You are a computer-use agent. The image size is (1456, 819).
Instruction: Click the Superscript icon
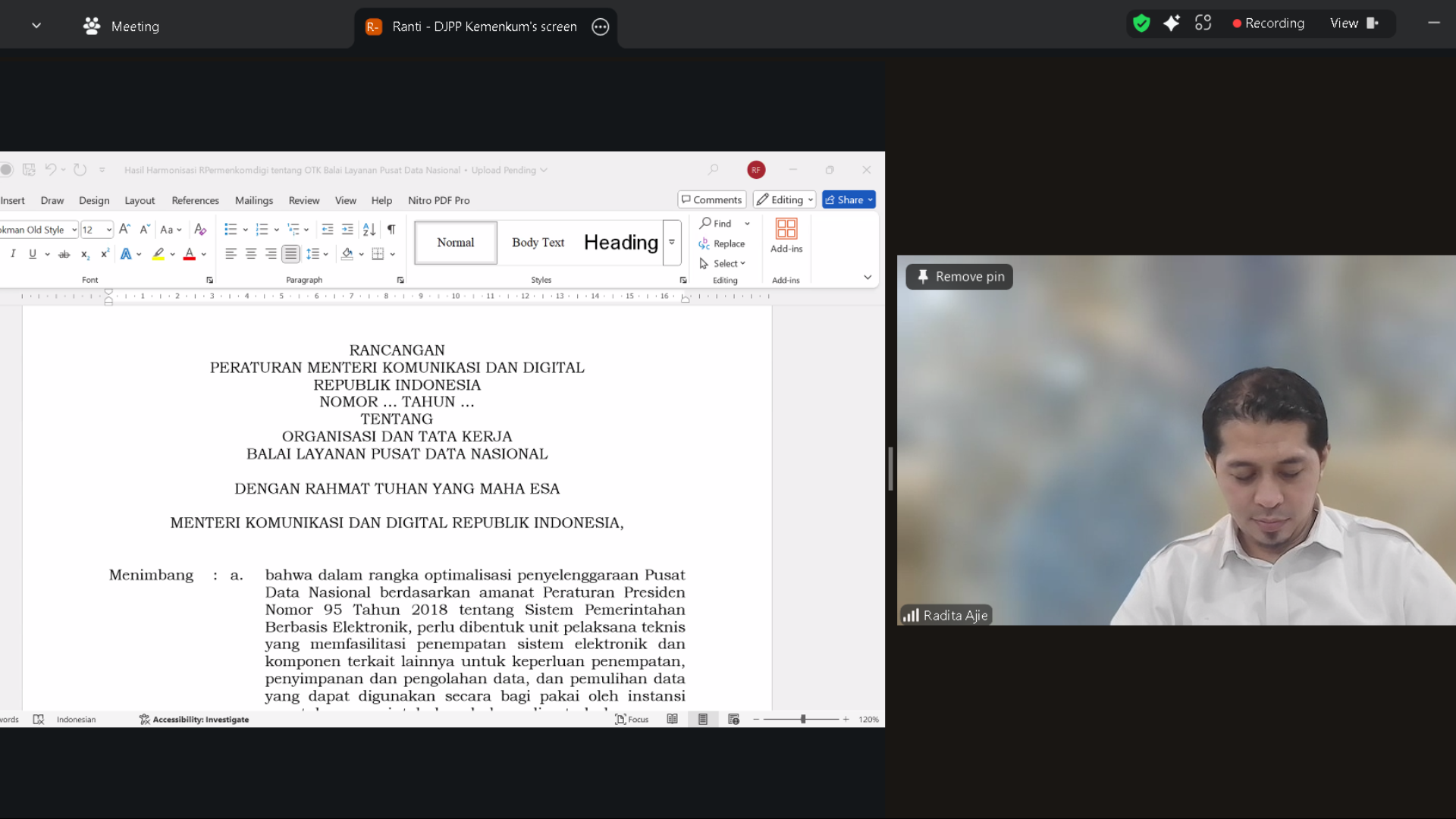pos(105,254)
